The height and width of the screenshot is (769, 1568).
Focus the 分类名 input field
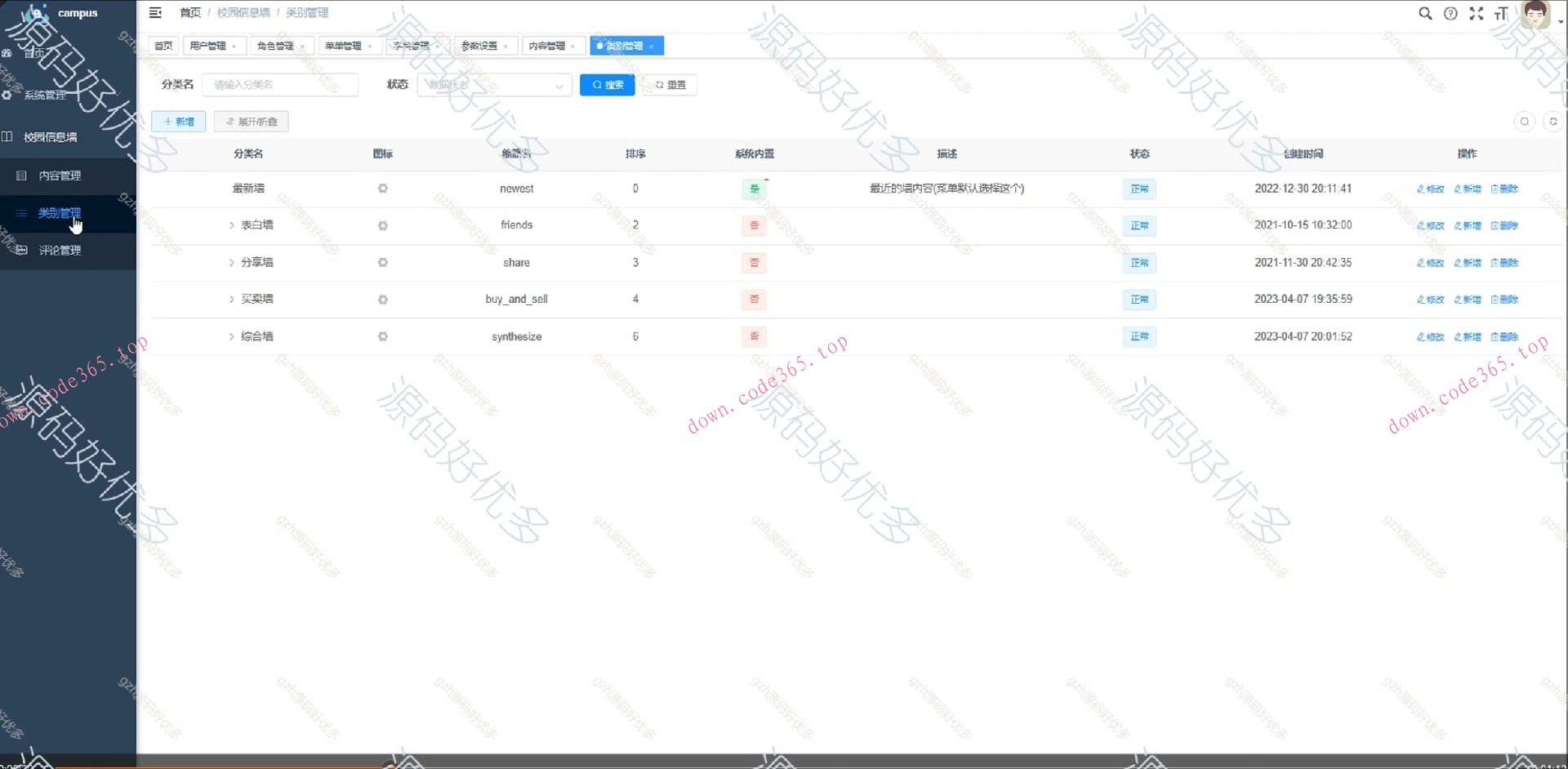(280, 85)
